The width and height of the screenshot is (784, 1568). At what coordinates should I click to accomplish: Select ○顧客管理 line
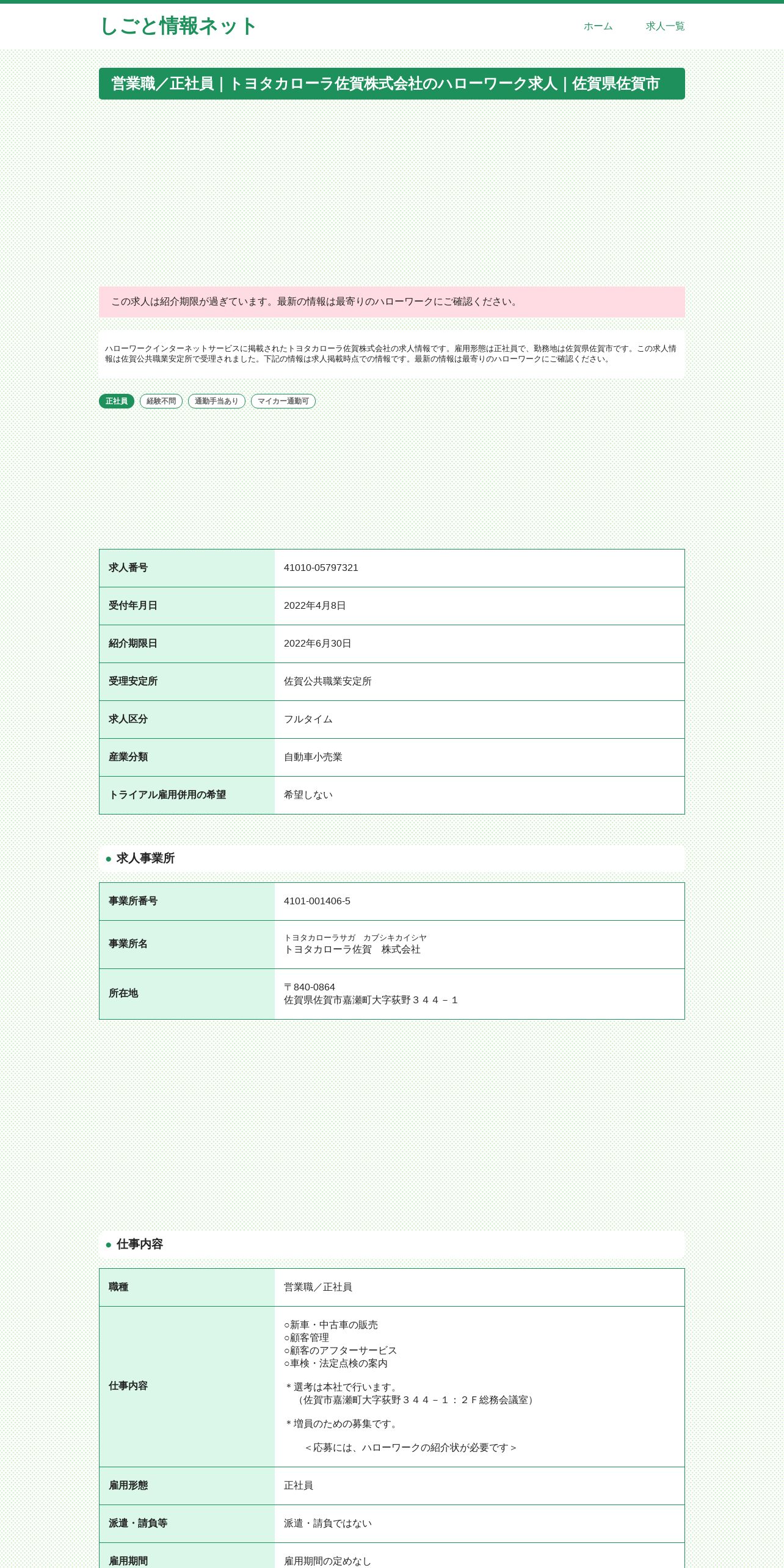click(307, 1338)
